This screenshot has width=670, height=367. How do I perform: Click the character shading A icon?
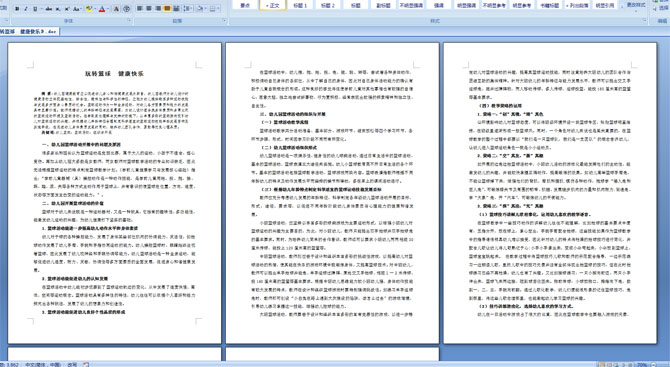click(116, 9)
